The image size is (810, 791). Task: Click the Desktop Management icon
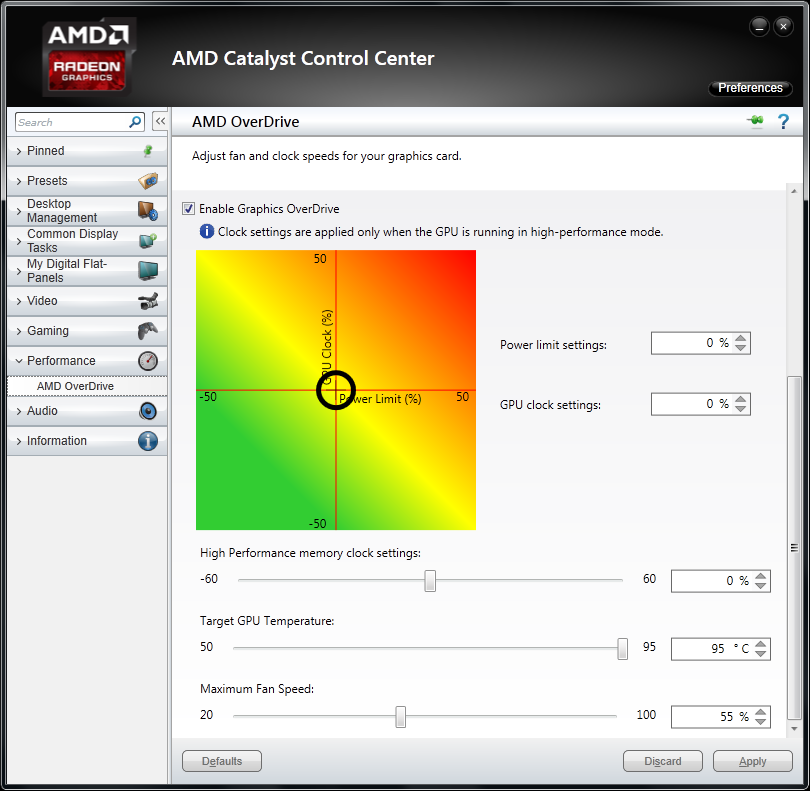coord(148,211)
